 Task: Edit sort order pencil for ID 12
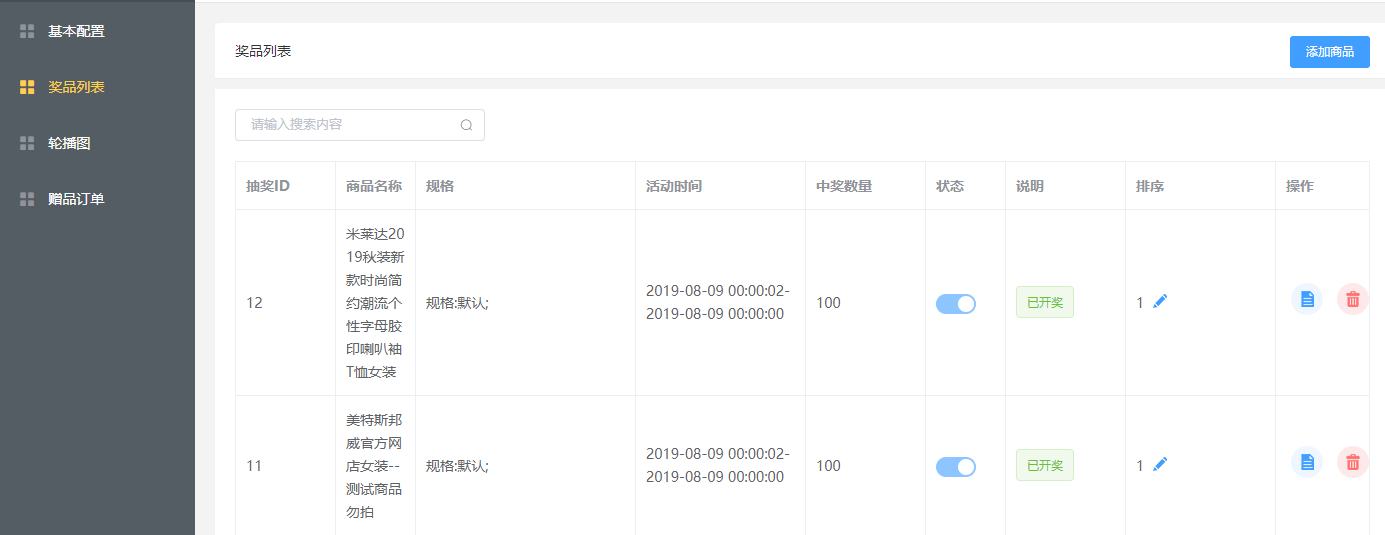(x=1160, y=301)
